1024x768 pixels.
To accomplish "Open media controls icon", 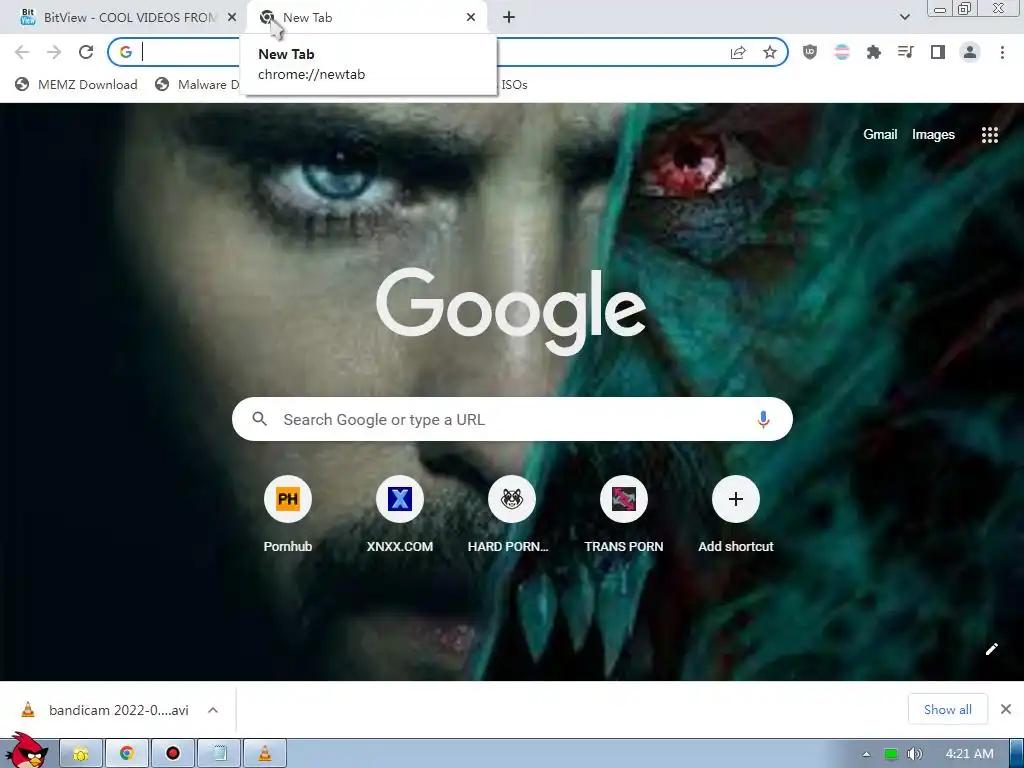I will [x=906, y=52].
